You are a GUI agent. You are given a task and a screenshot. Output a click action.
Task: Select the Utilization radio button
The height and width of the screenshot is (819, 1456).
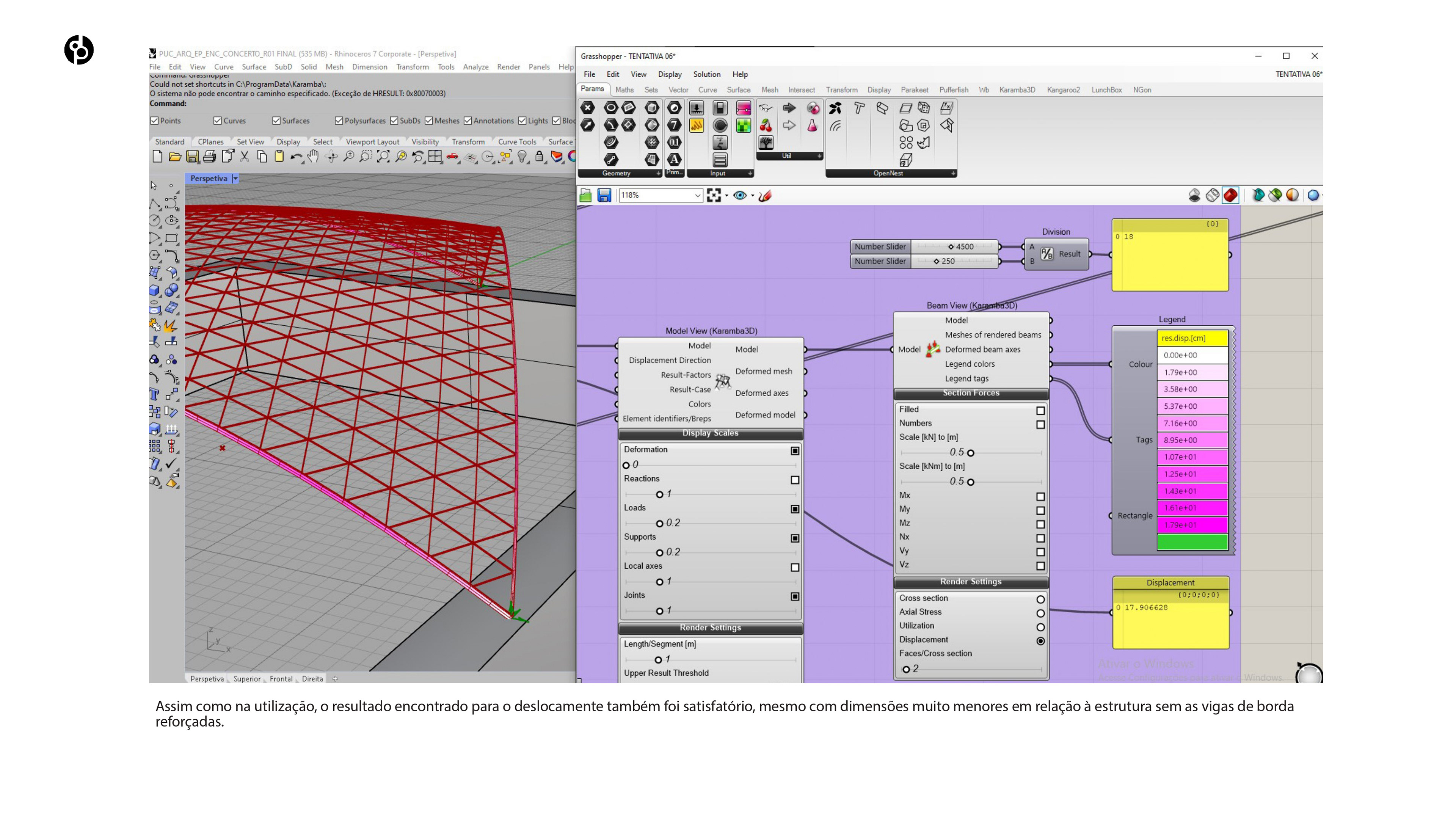tap(1040, 627)
